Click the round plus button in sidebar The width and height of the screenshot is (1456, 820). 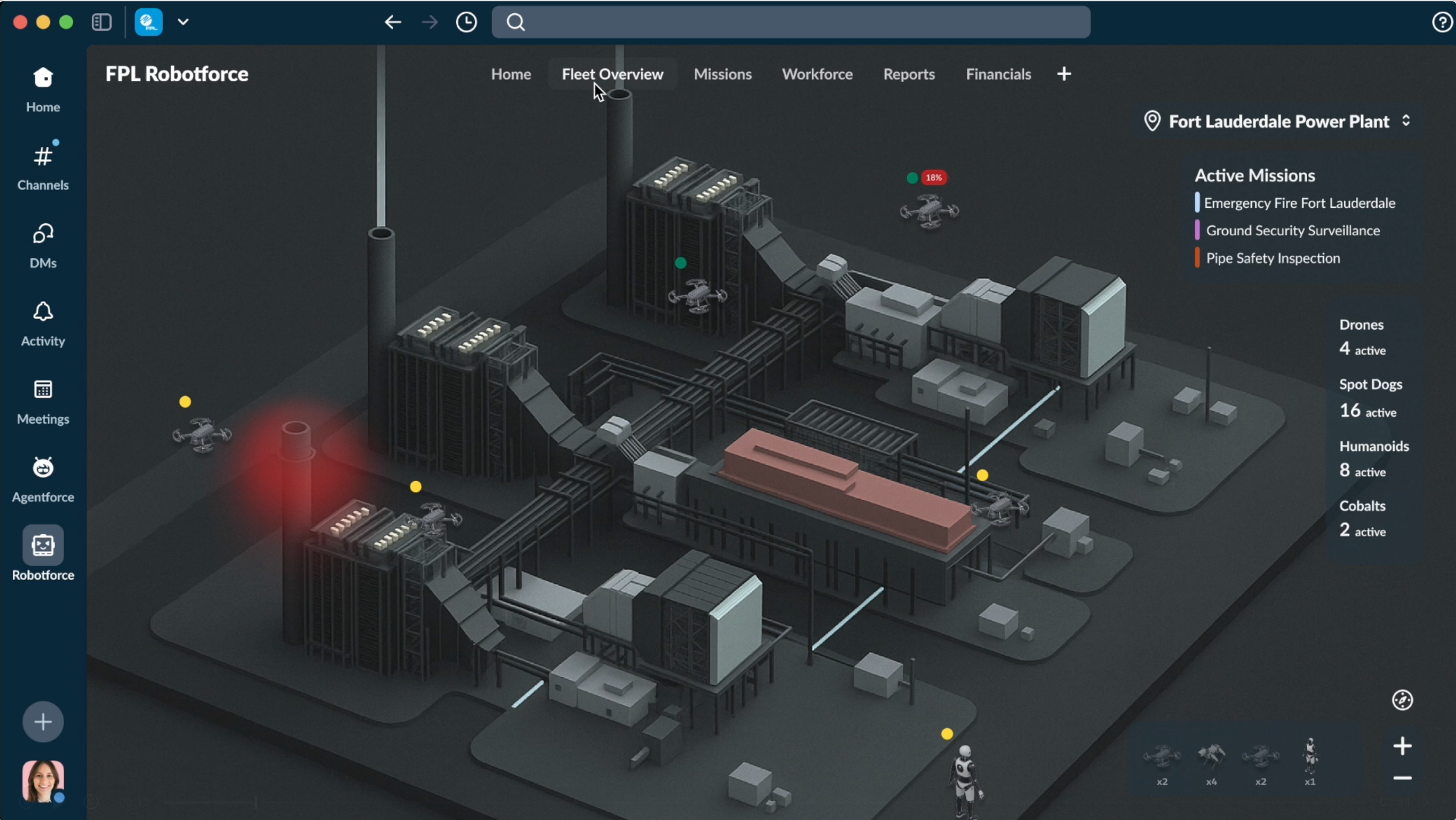pos(43,722)
